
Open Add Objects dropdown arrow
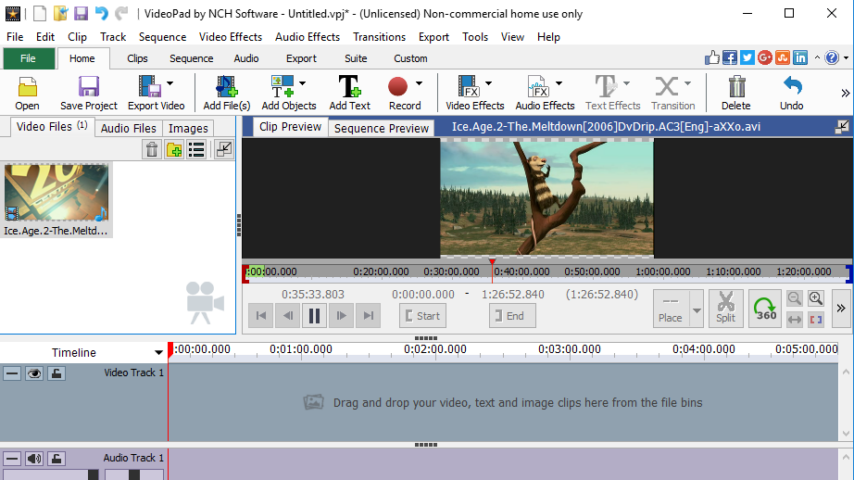click(x=302, y=83)
